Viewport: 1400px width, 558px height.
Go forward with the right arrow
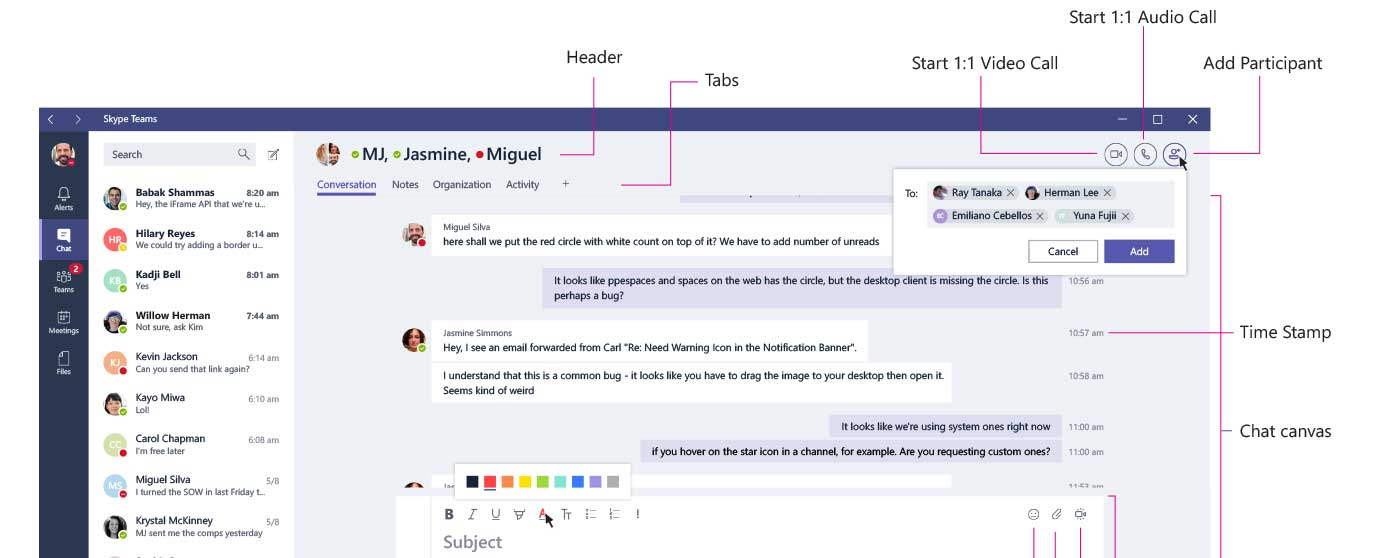click(x=78, y=119)
